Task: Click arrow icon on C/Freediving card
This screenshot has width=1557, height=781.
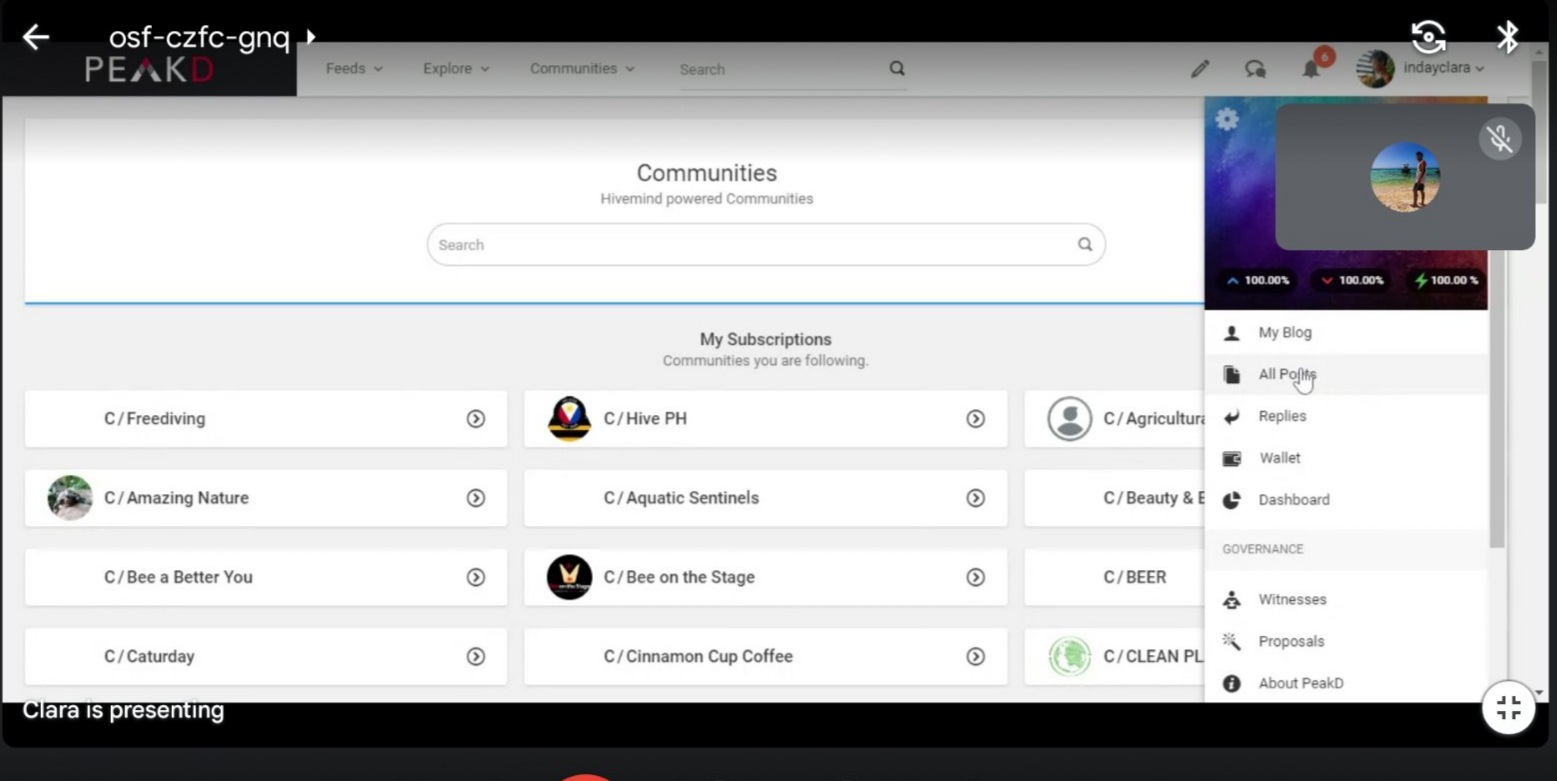Action: [476, 419]
